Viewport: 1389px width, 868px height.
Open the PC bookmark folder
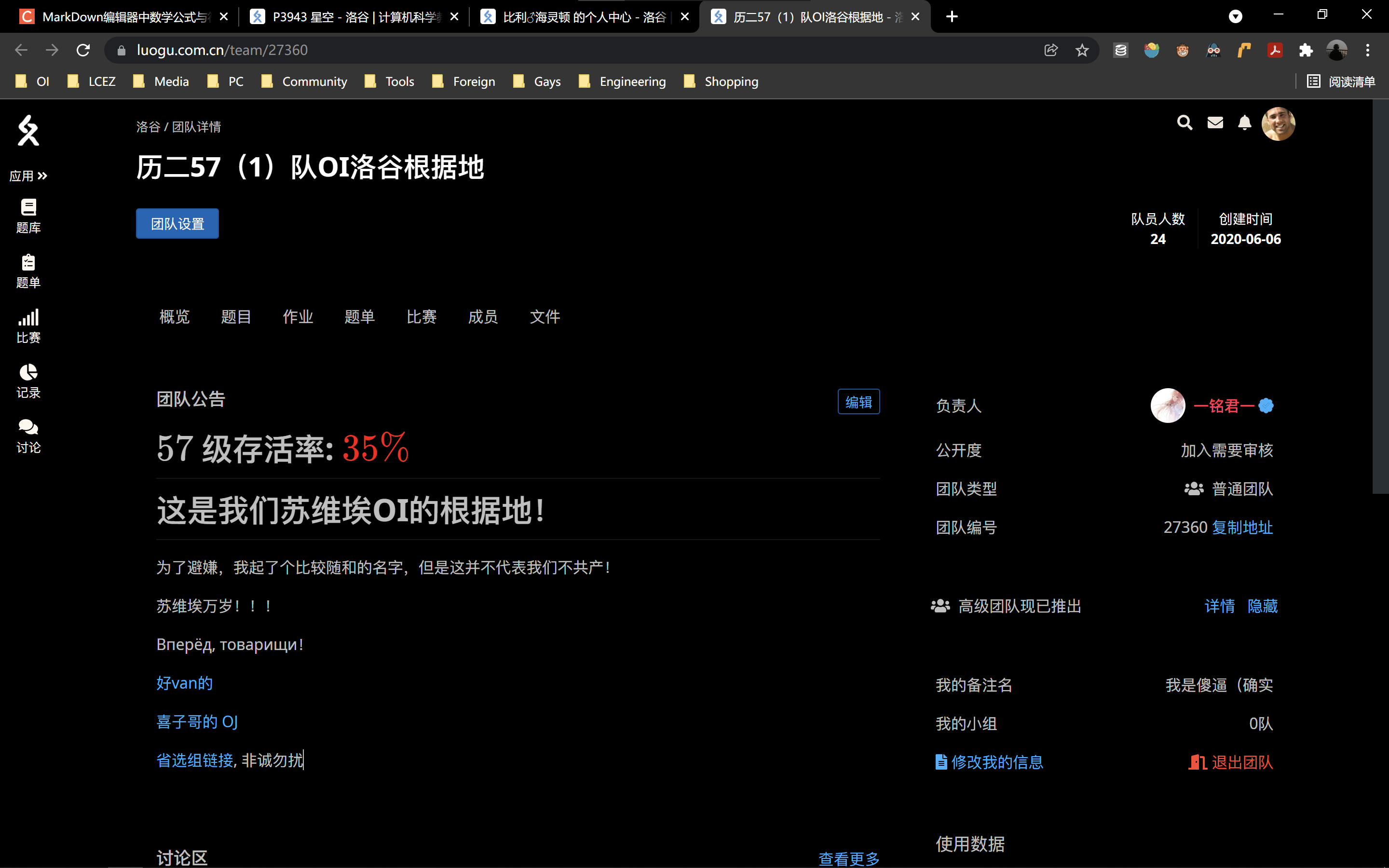[x=226, y=81]
